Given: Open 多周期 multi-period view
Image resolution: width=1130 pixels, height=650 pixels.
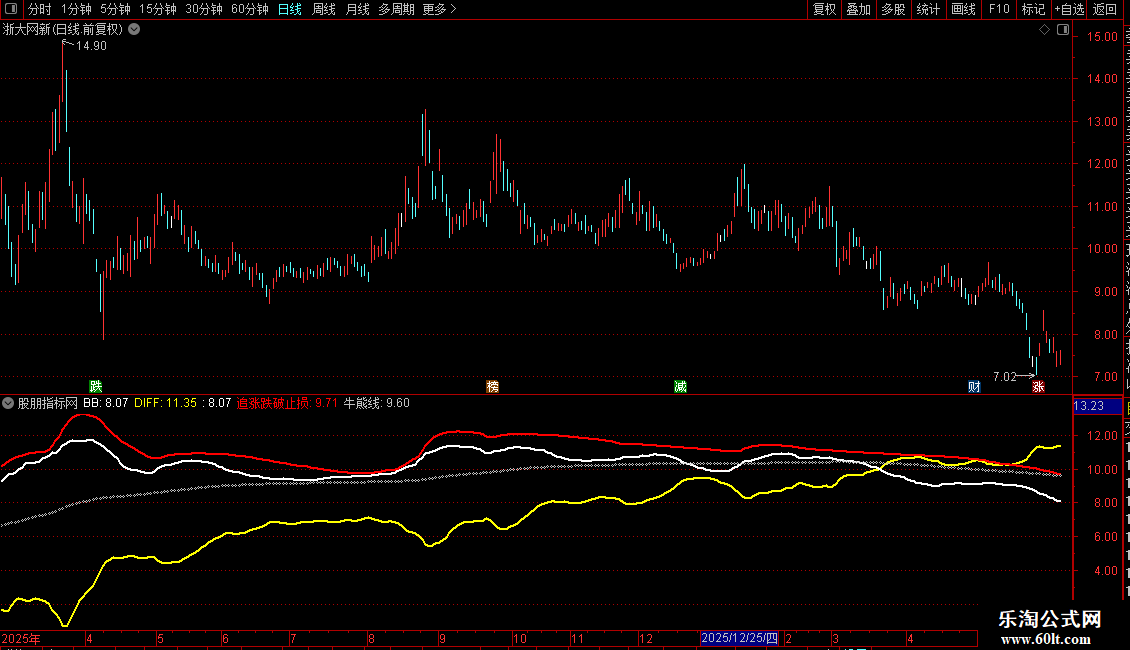Looking at the screenshot, I should [x=396, y=9].
